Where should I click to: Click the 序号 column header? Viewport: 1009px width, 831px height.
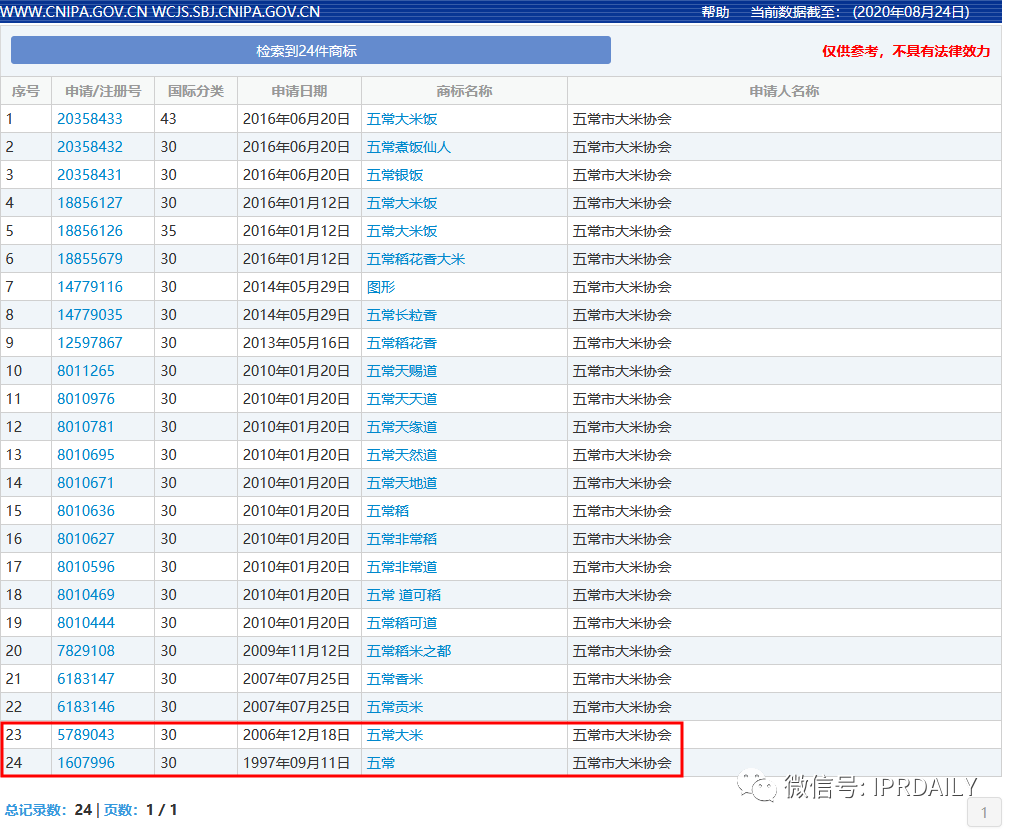click(26, 91)
